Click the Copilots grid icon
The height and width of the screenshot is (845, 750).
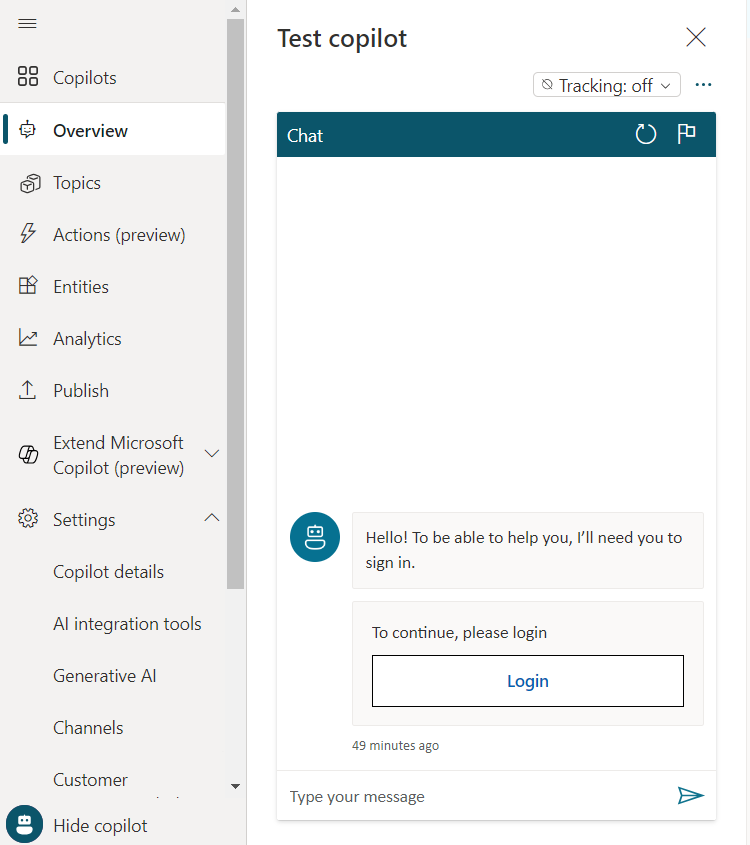click(28, 78)
